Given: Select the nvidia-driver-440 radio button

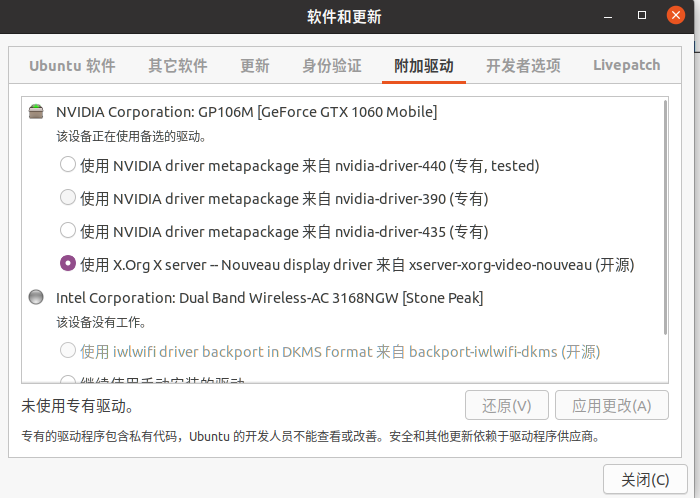Looking at the screenshot, I should (68, 165).
